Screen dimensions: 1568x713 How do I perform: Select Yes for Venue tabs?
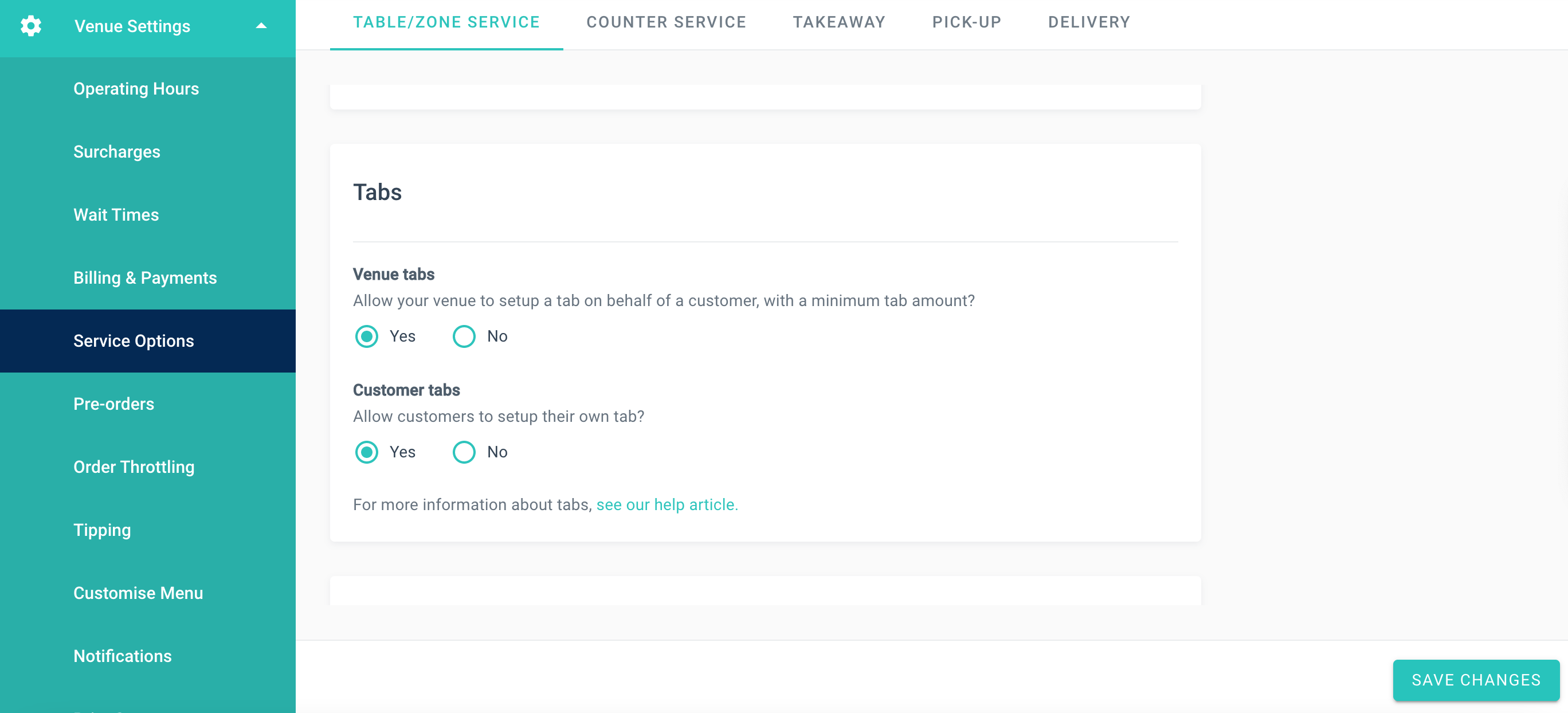[366, 336]
